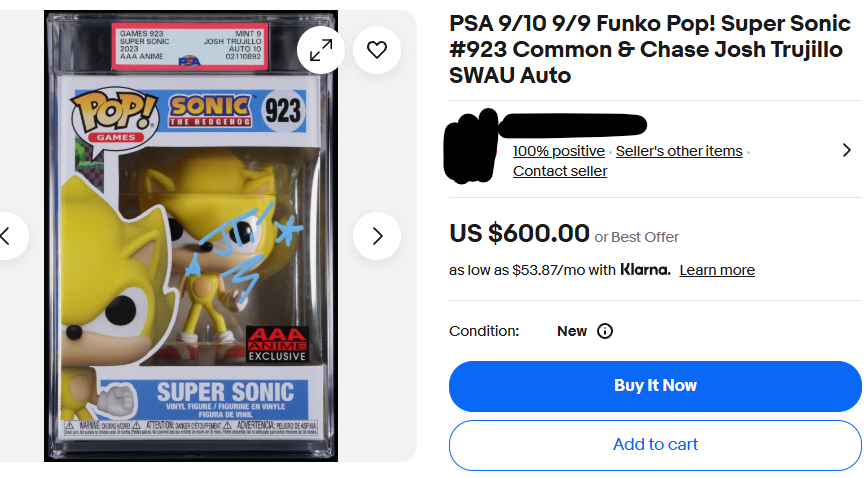Open Klarna Learn more link
The height and width of the screenshot is (478, 868).
pos(717,270)
